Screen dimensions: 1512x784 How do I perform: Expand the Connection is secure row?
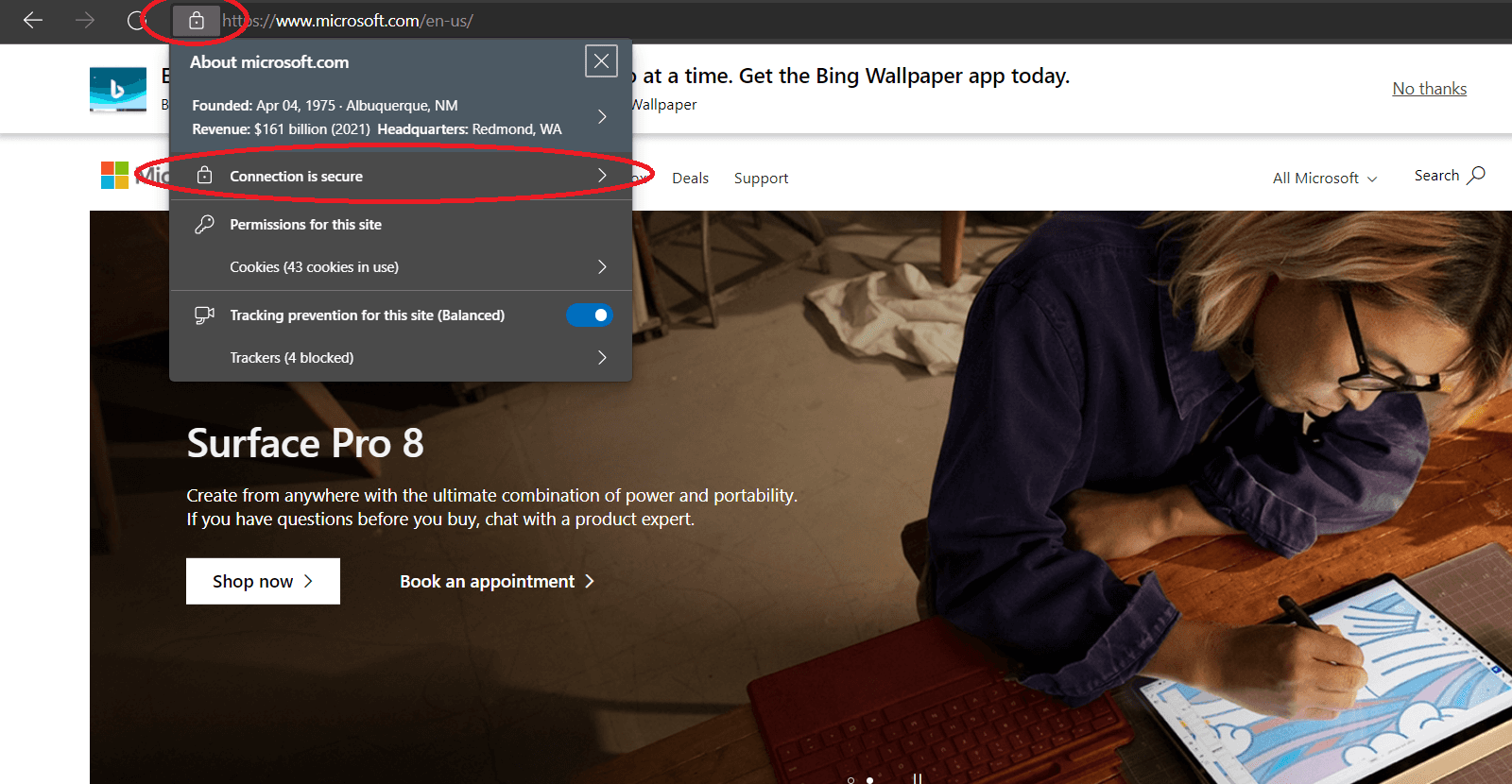[x=601, y=176]
